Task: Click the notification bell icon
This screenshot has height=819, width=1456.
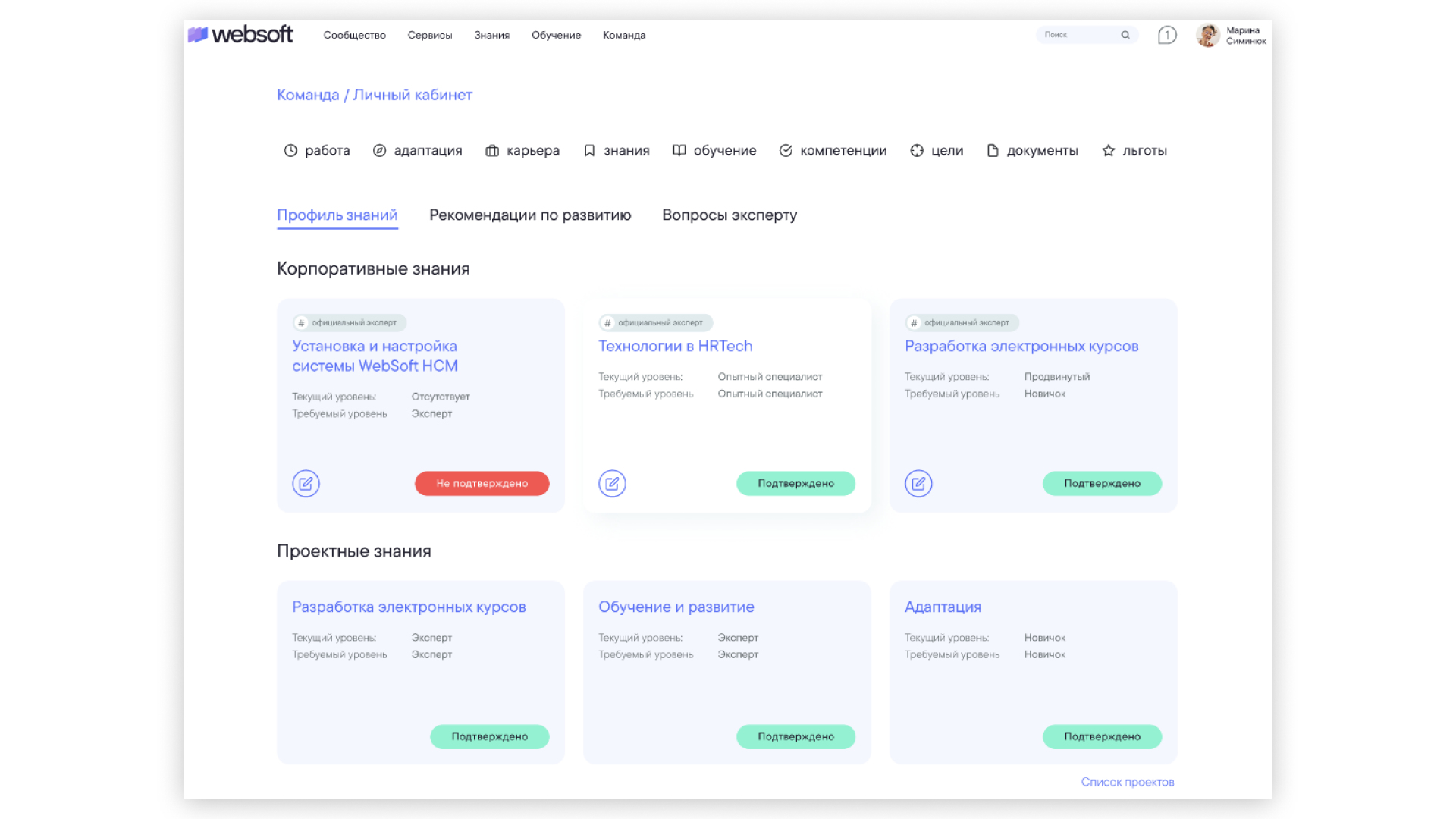Action: (1167, 35)
